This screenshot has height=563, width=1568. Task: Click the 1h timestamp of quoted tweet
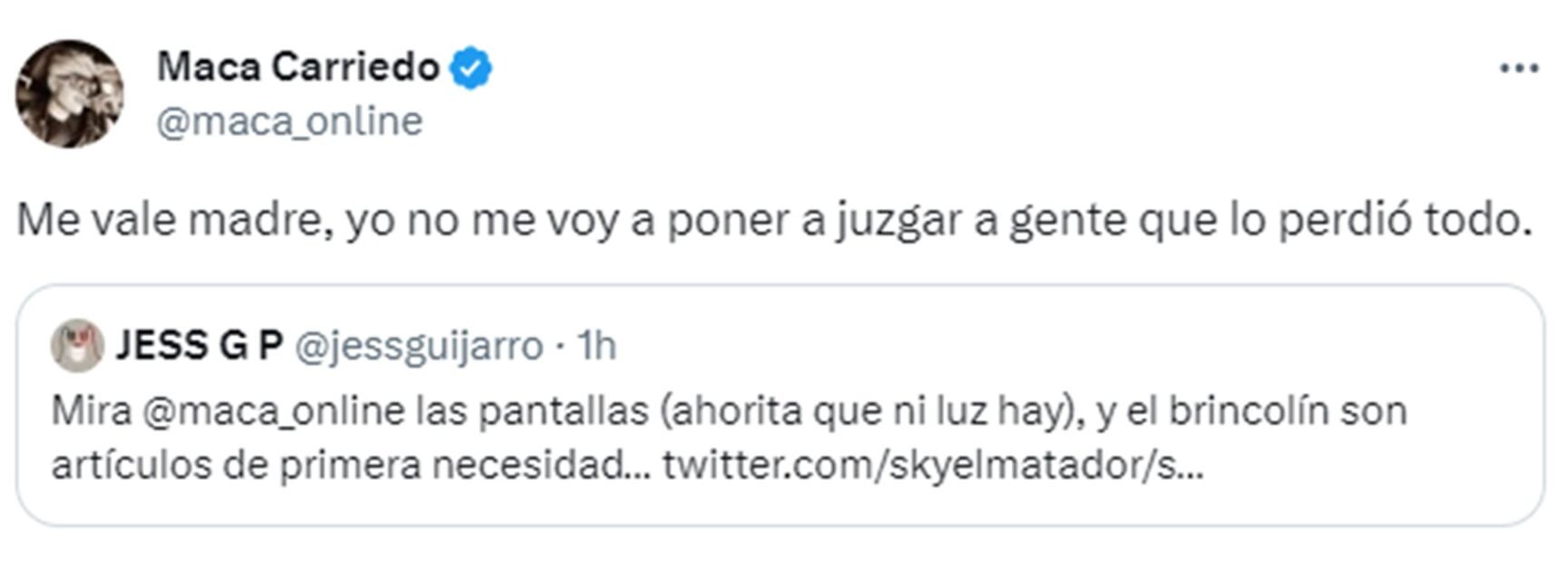[x=597, y=346]
